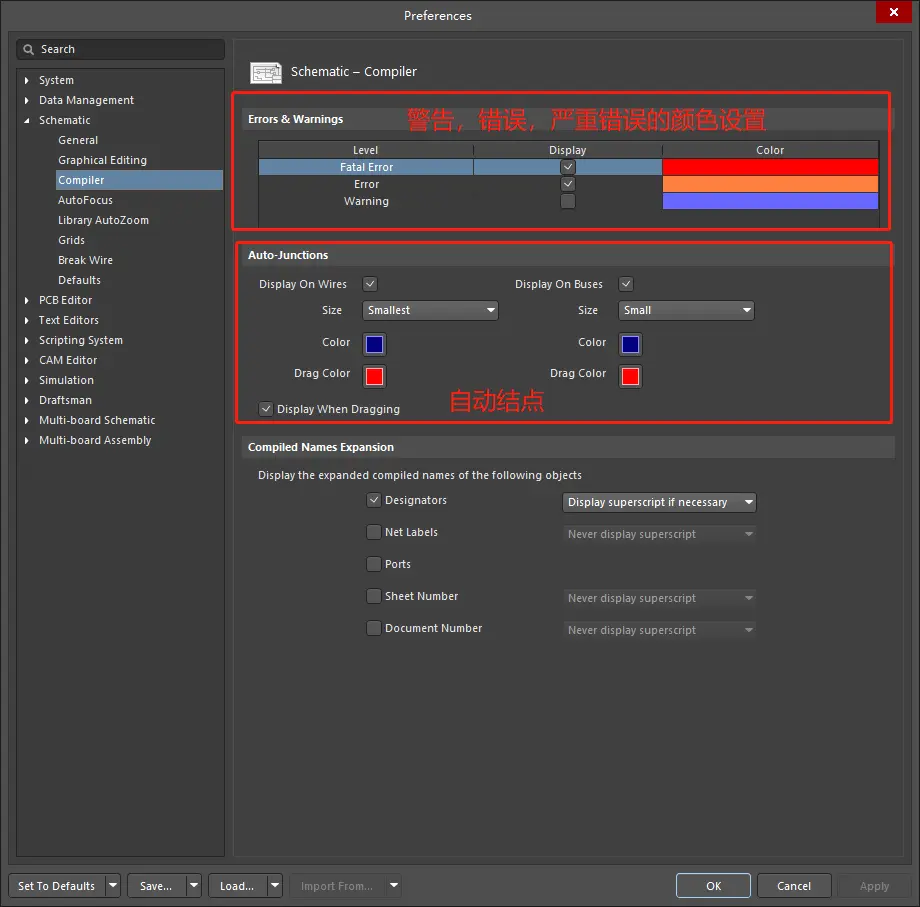
Task: Change the Warning blue color bar
Action: click(x=770, y=201)
